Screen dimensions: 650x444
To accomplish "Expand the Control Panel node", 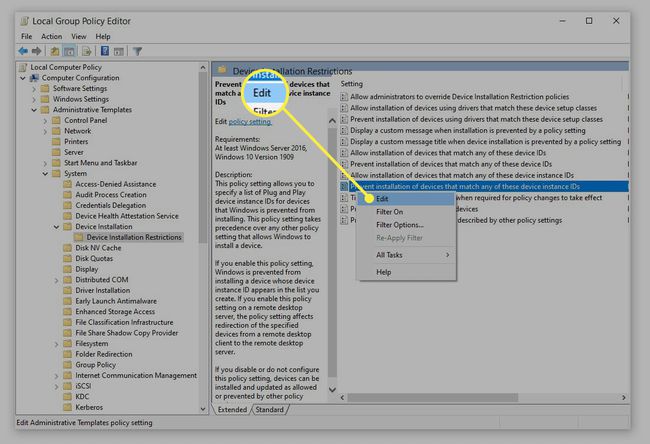I will (45, 121).
